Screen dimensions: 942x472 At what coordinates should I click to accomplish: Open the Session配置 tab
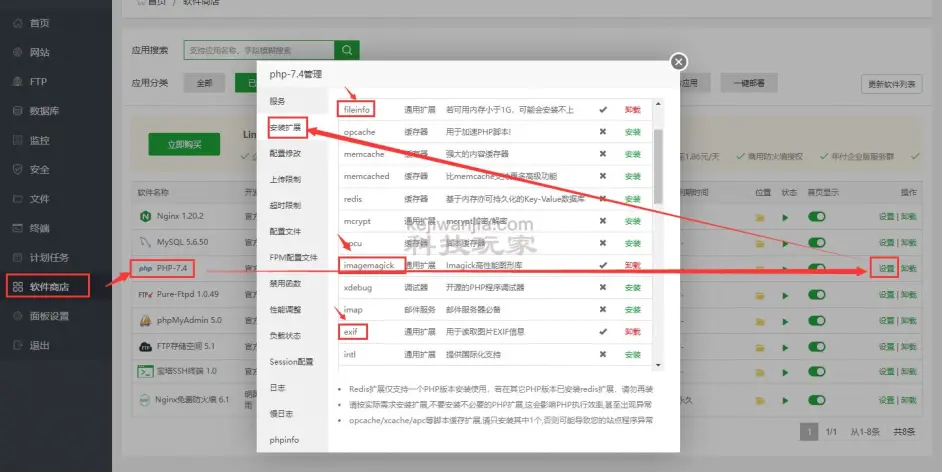(x=293, y=362)
